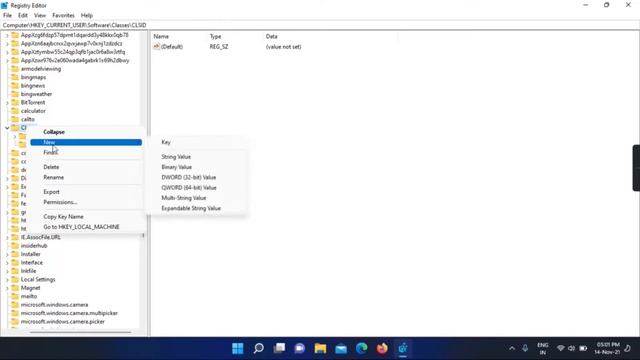
Task: Select the callto key
Action: pyautogui.click(x=28, y=119)
